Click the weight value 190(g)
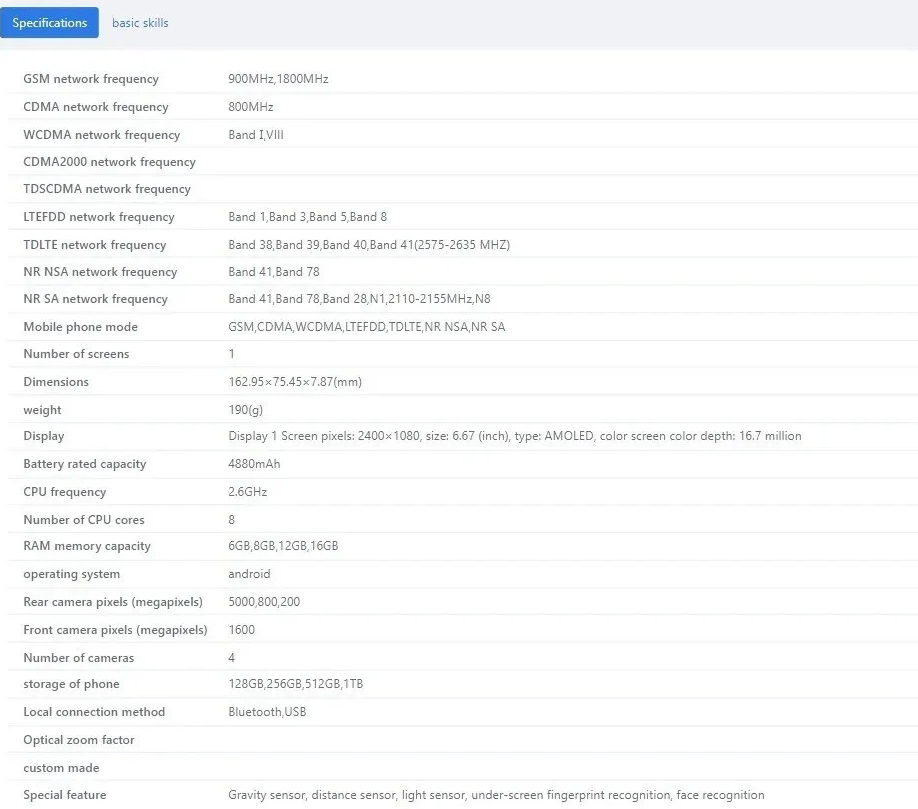The width and height of the screenshot is (918, 809). (245, 410)
